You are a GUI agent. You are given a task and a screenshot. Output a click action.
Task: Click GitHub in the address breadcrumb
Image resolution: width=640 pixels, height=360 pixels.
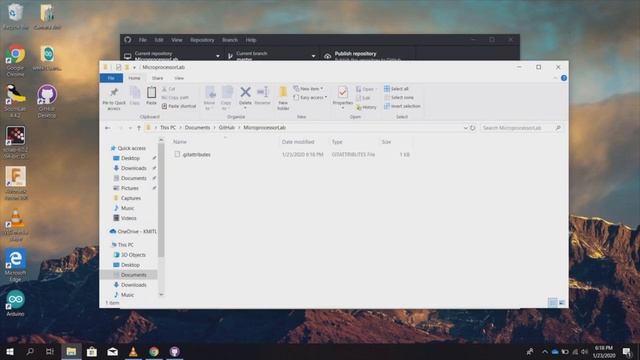[227, 128]
